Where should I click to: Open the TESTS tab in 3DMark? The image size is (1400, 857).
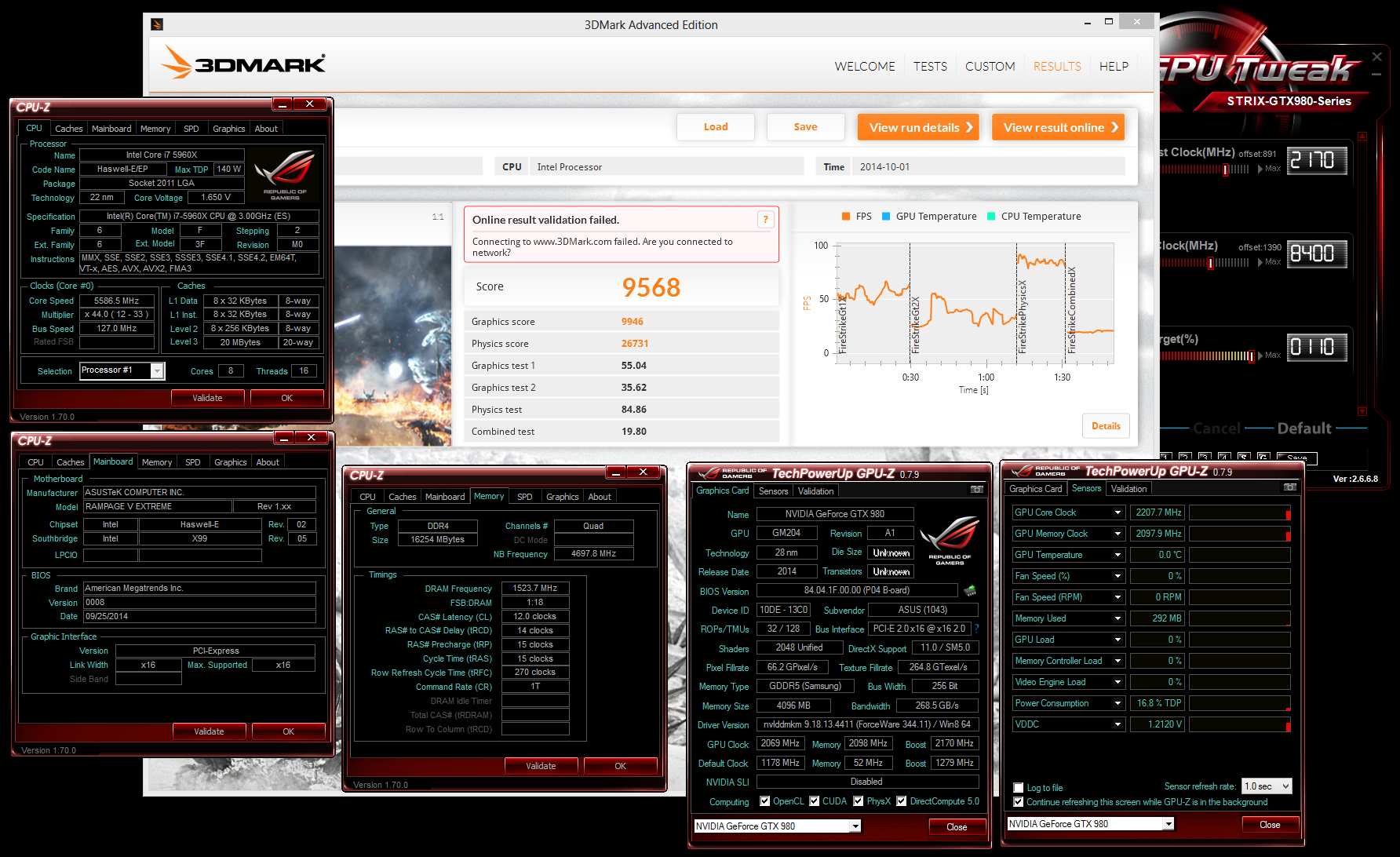click(x=930, y=67)
